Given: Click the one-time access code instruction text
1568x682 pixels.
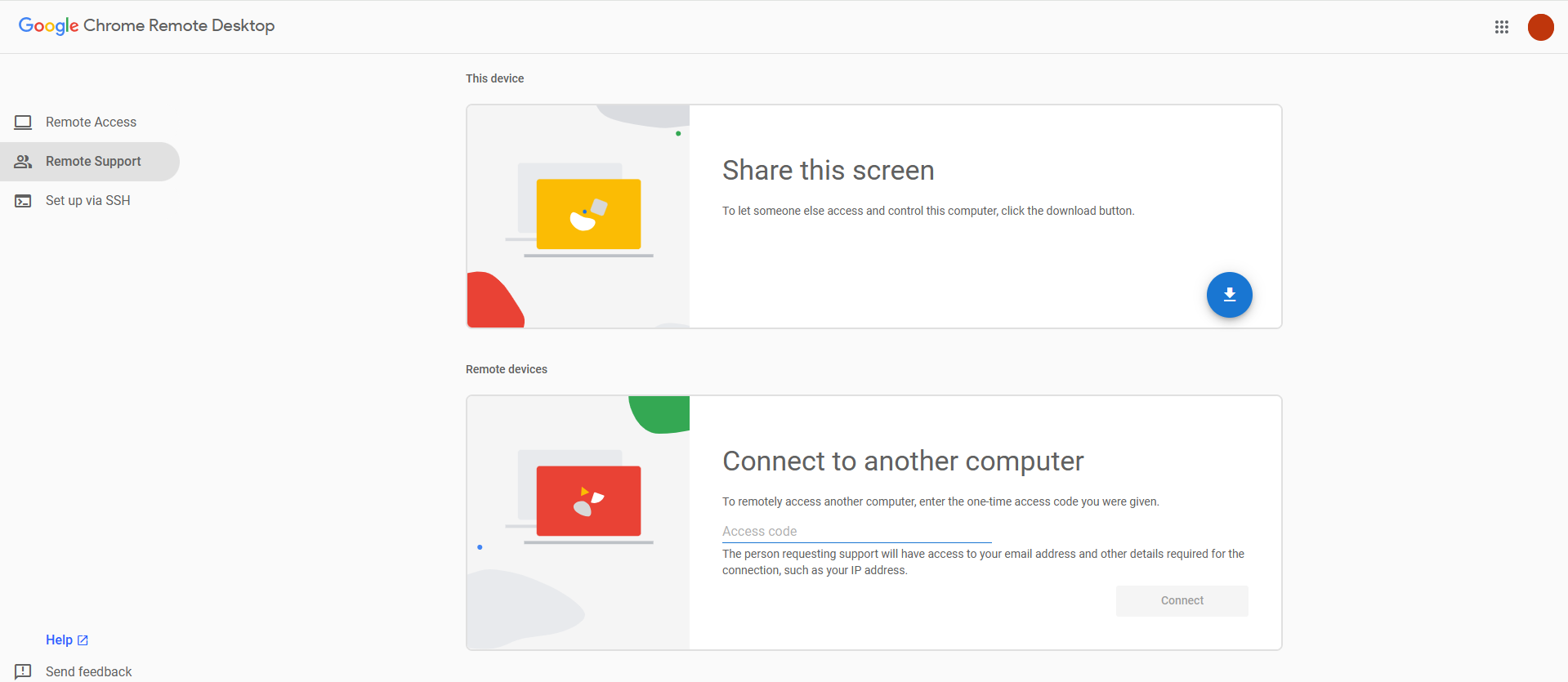Looking at the screenshot, I should (x=940, y=501).
